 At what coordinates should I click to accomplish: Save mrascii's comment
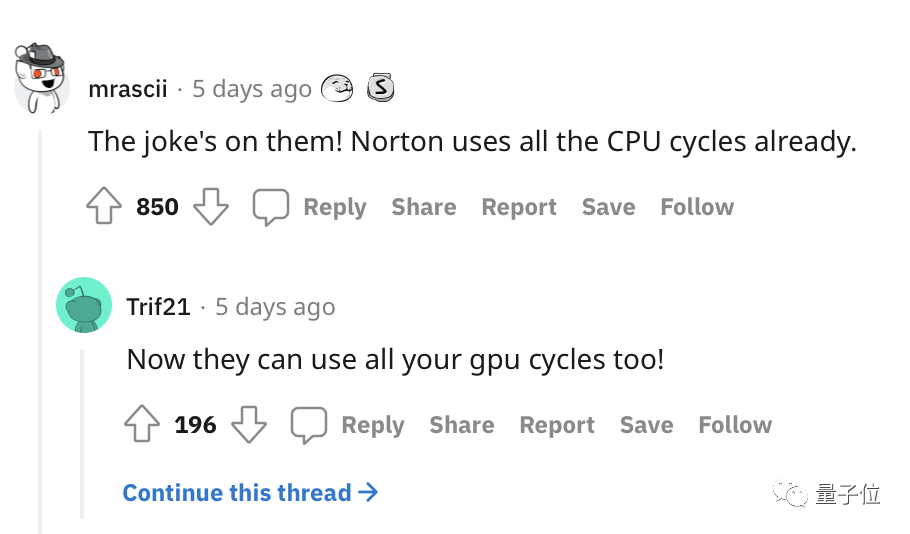[x=608, y=207]
